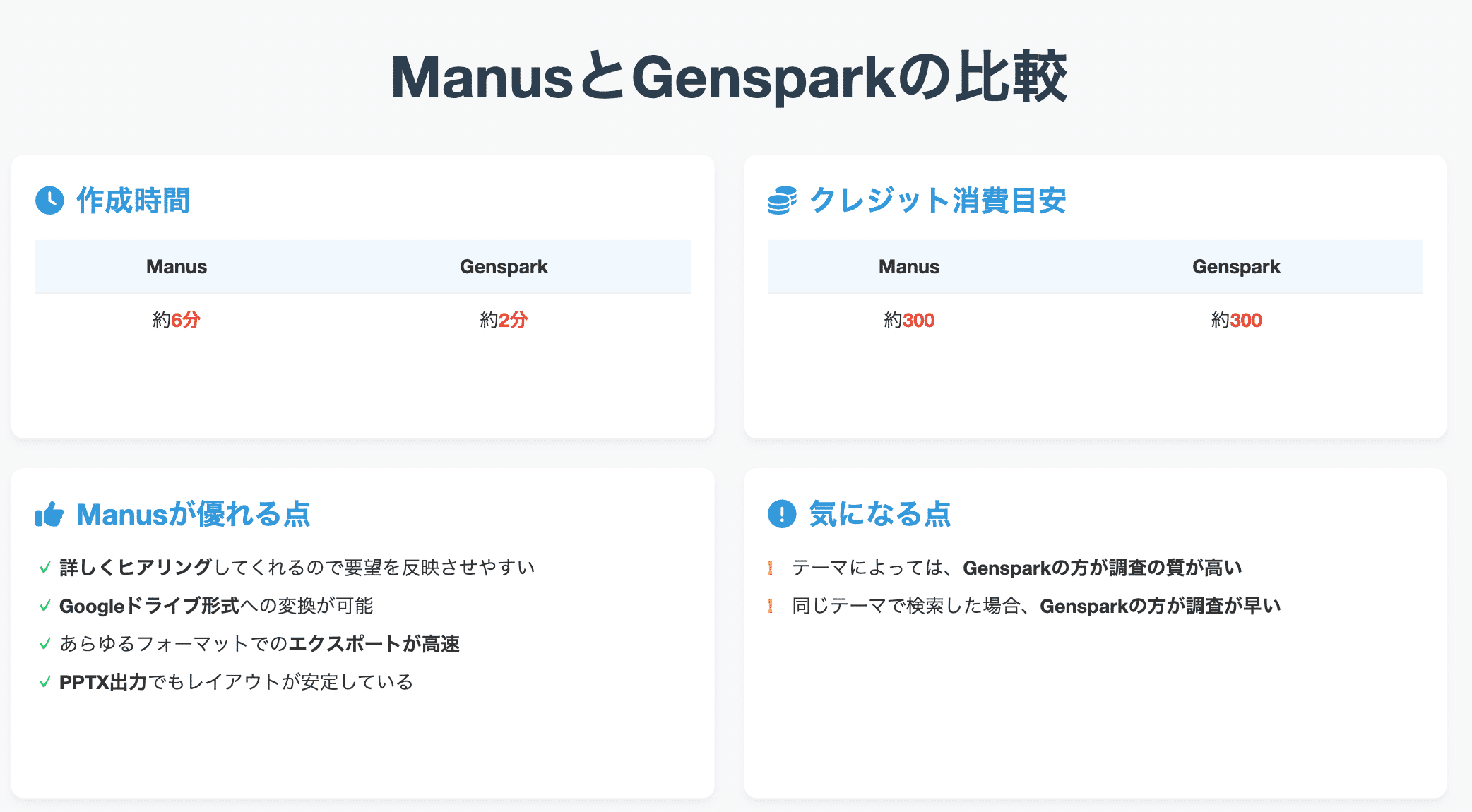1472x812 pixels.
Task: Click the green checkmark before 詳しくヒアリング
Action: coord(45,567)
